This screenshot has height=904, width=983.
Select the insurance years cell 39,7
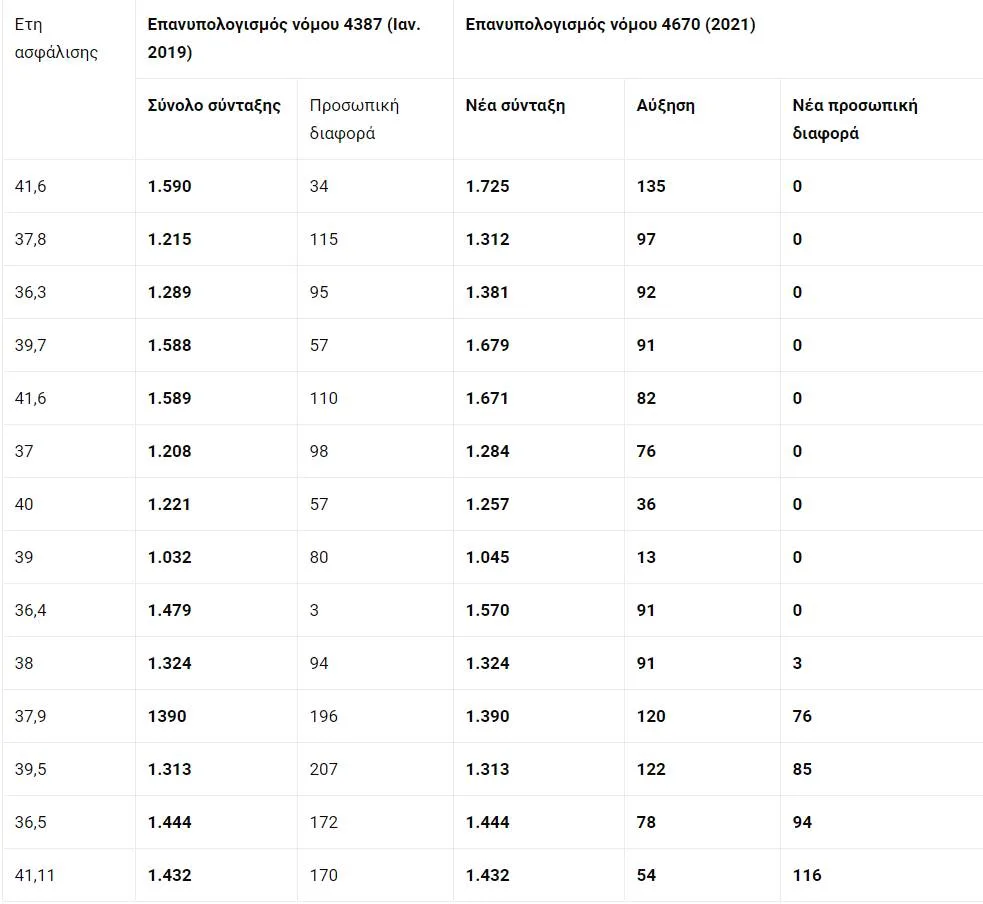point(31,345)
